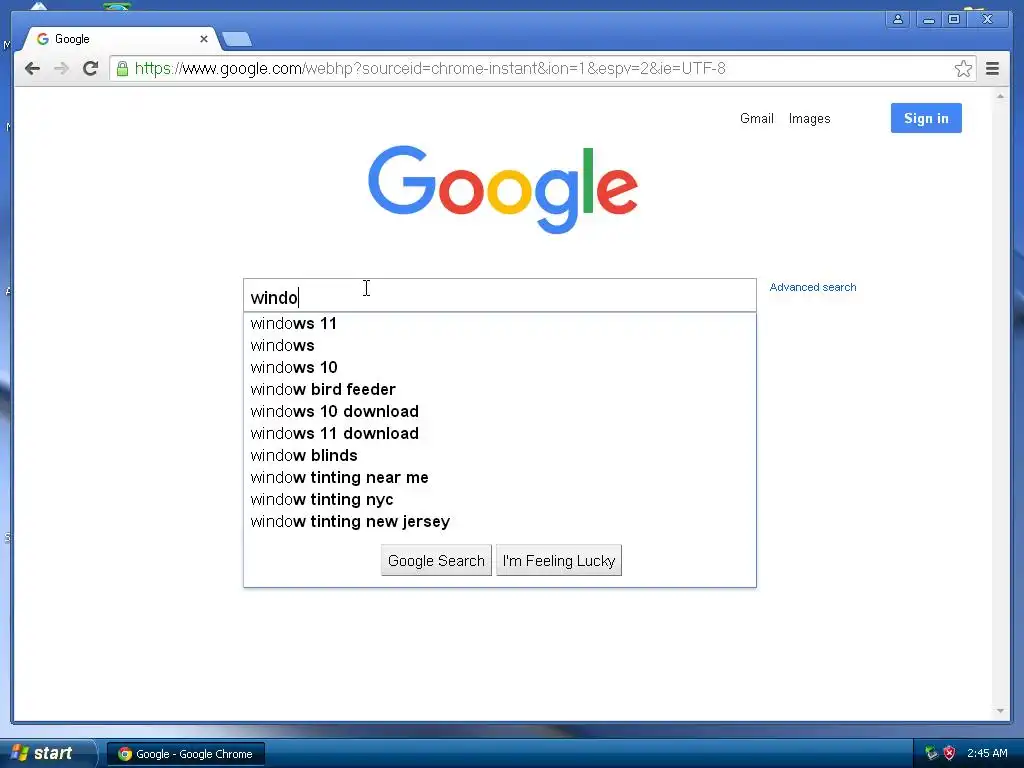Bookmark this page with the star icon
Screen dimensions: 1024x768
point(963,69)
